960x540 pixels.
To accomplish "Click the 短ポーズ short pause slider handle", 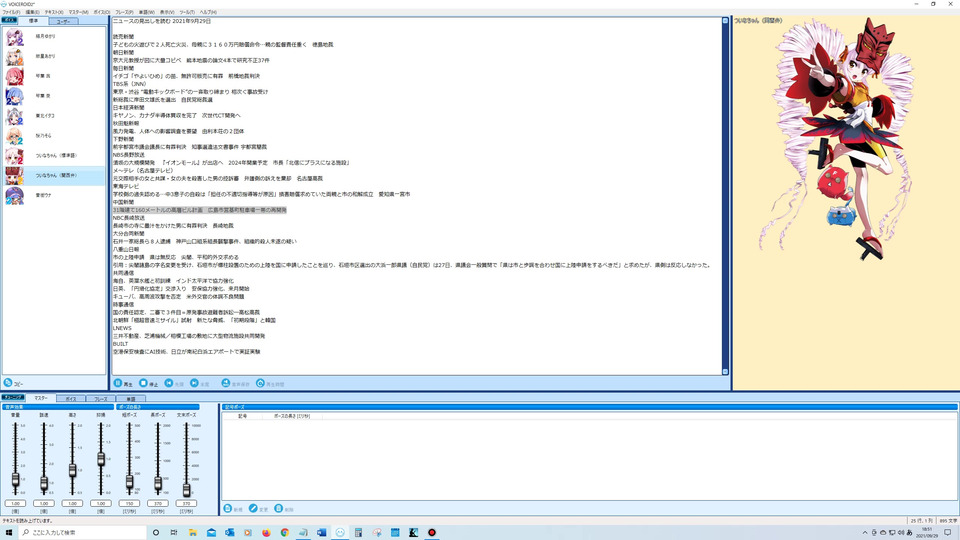I will tap(129, 482).
